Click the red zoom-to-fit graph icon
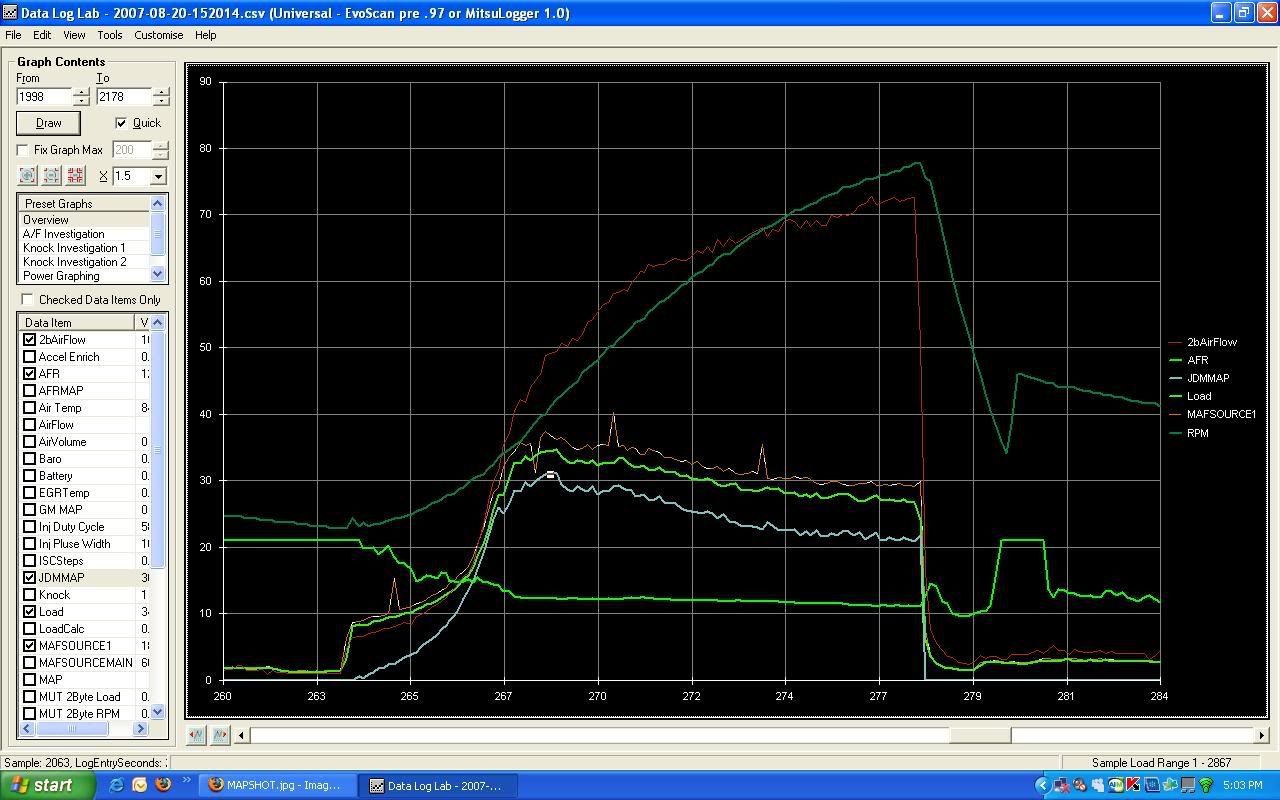The image size is (1280, 800). click(x=75, y=176)
